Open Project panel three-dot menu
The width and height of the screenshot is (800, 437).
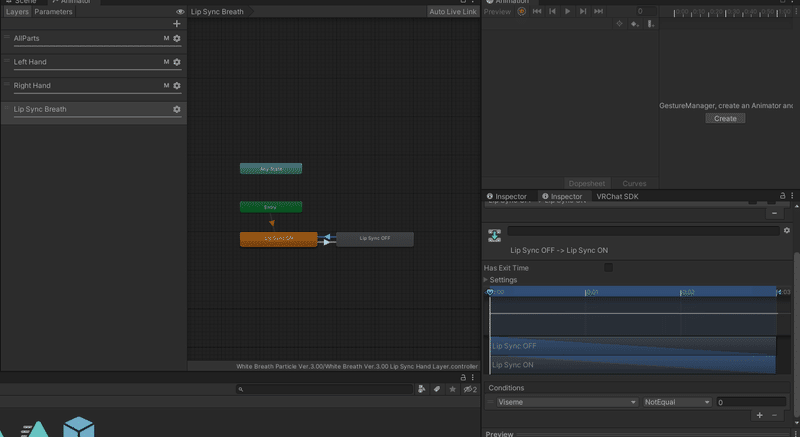(472, 377)
